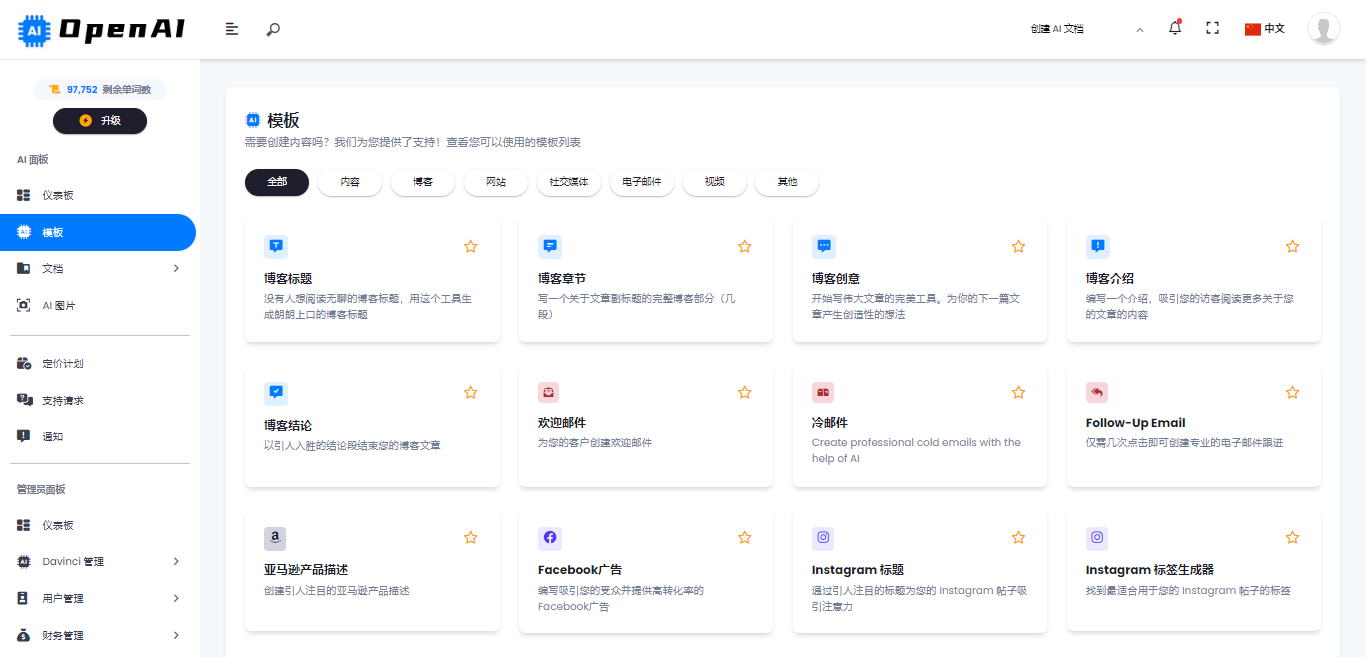Click the Instagram 标题 card icon

click(823, 538)
